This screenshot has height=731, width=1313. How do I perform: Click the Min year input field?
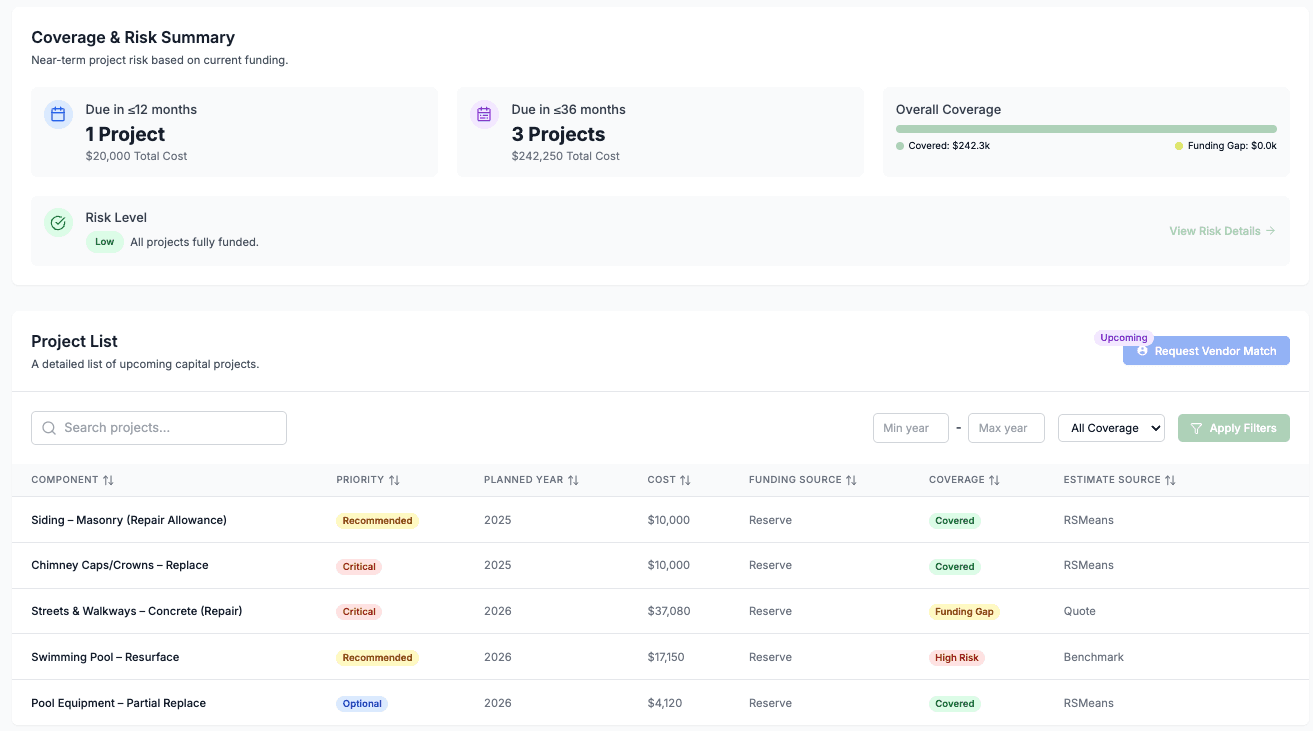coord(911,428)
